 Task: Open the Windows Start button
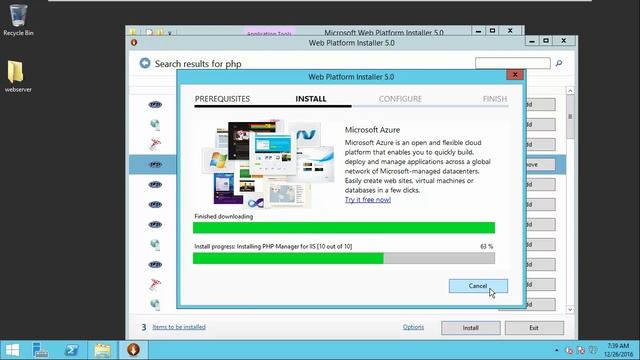(12, 350)
